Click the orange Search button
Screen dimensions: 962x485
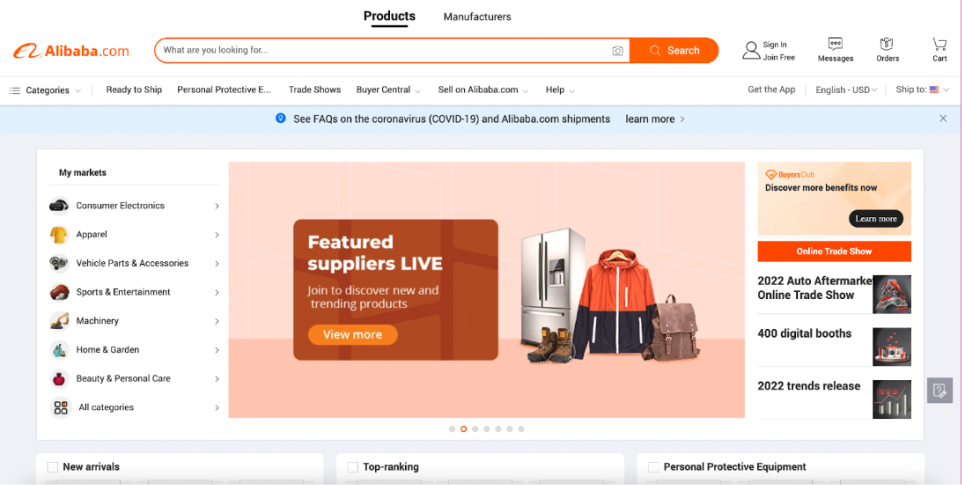pyautogui.click(x=674, y=50)
